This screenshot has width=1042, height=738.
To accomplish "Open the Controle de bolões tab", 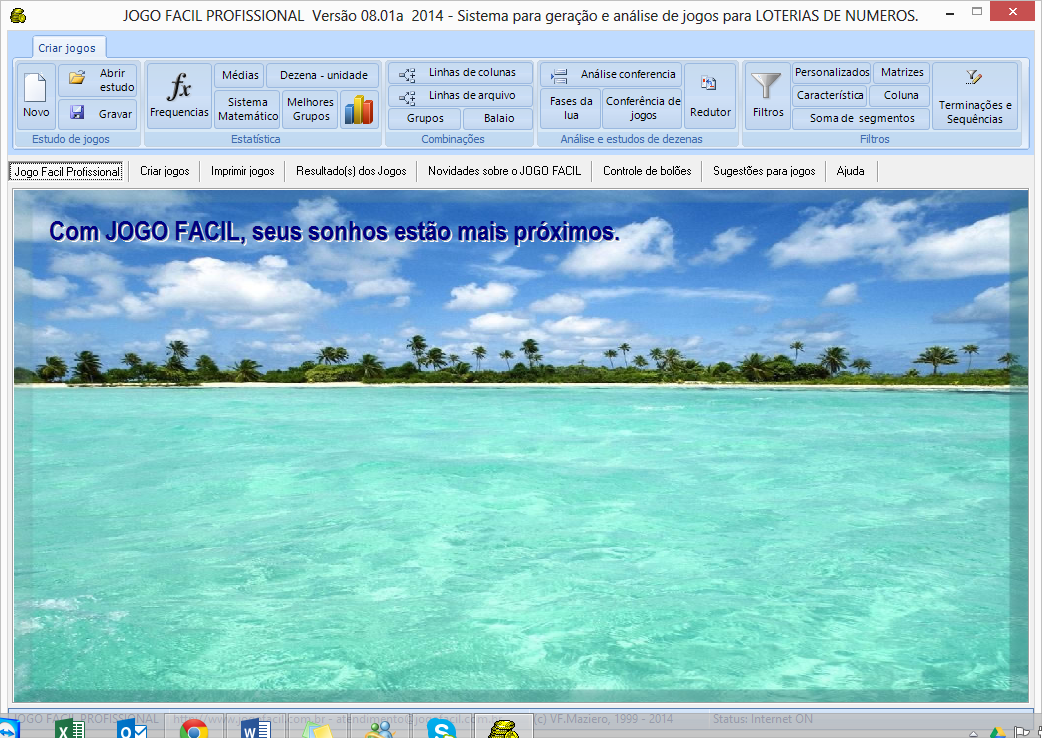I will (x=647, y=171).
